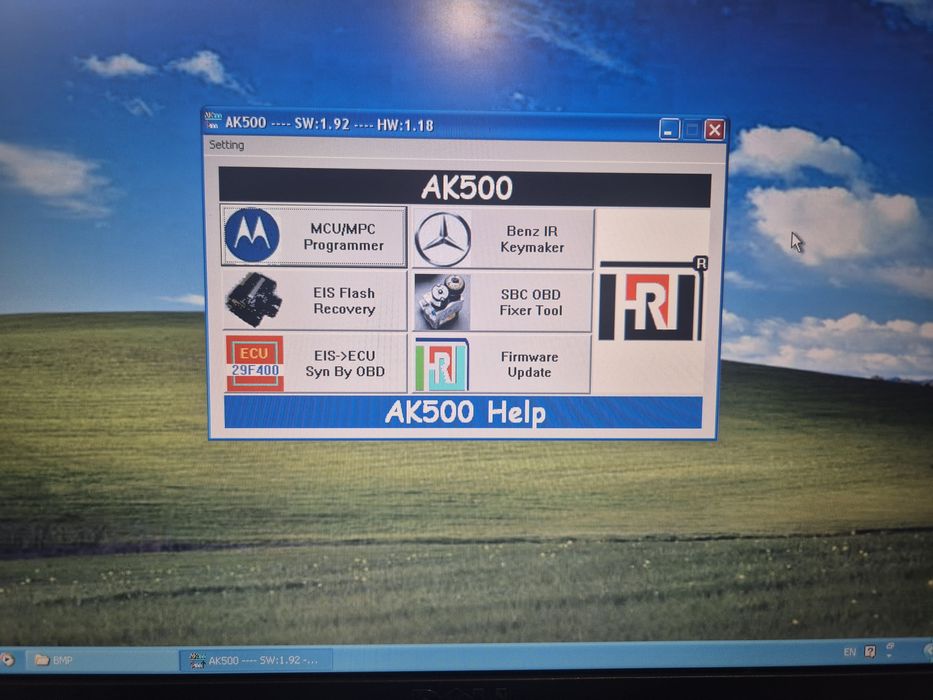Viewport: 933px width, 700px height.
Task: Click the AK500 window title text
Action: [x=329, y=124]
